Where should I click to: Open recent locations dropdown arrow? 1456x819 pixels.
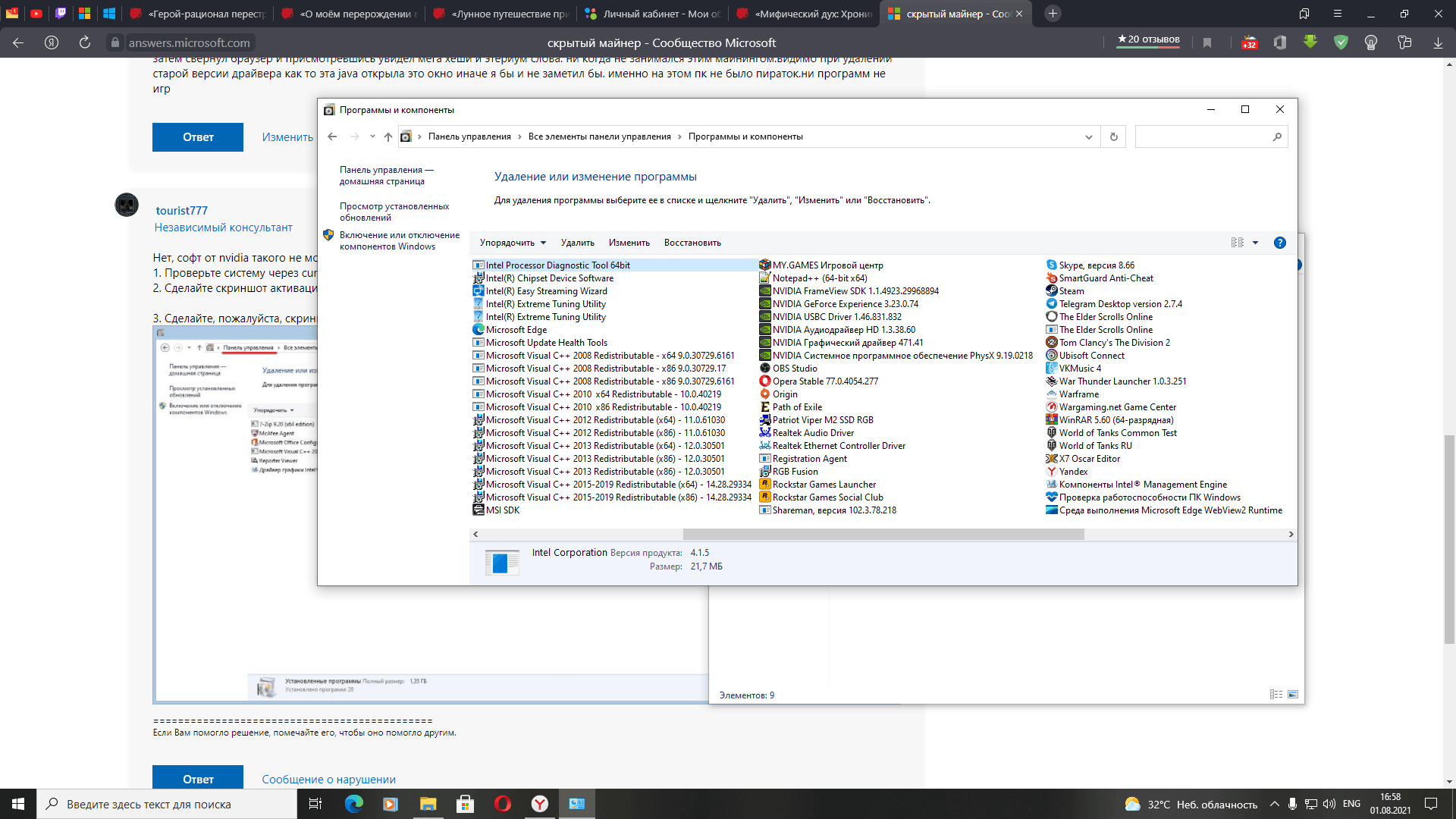point(372,136)
